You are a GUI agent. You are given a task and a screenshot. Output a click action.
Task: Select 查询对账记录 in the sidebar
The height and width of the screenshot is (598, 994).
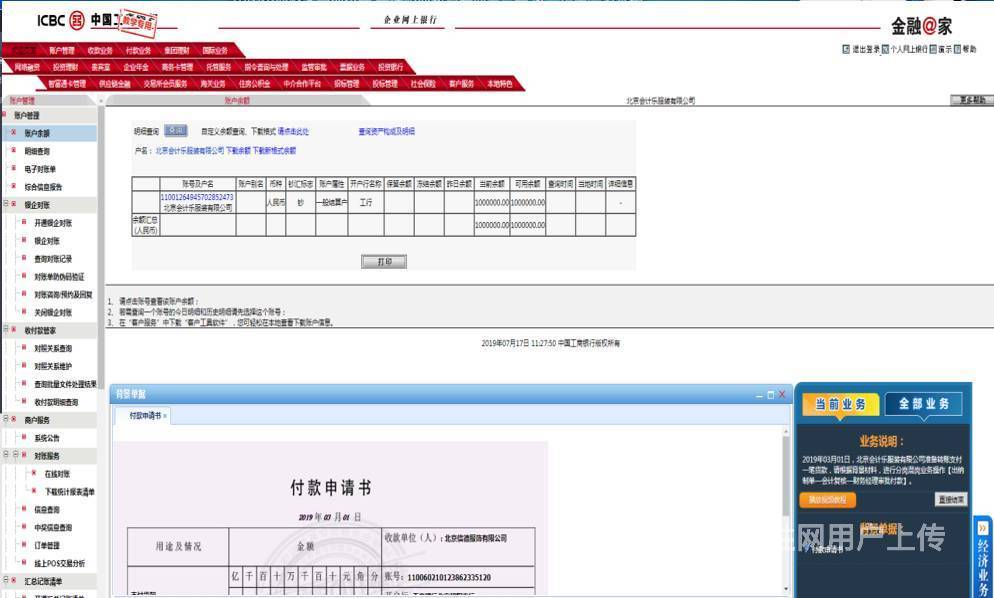pyautogui.click(x=53, y=259)
